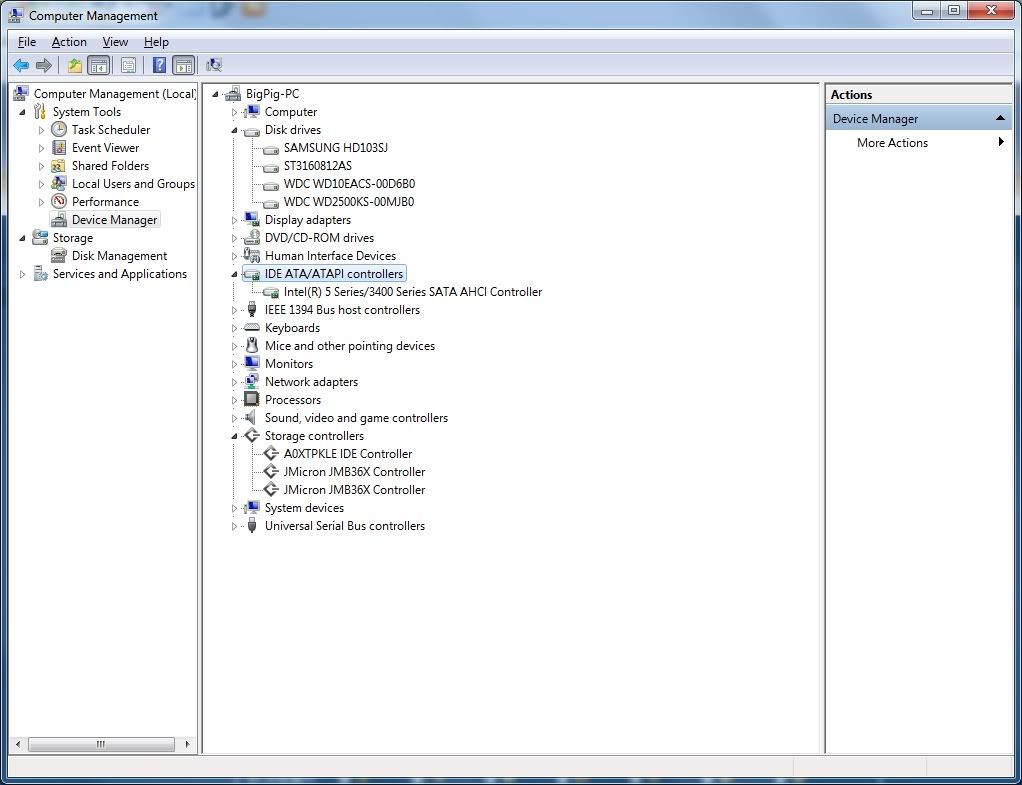This screenshot has width=1022, height=785.
Task: Collapse the Device Manager actions section
Action: point(1000,119)
